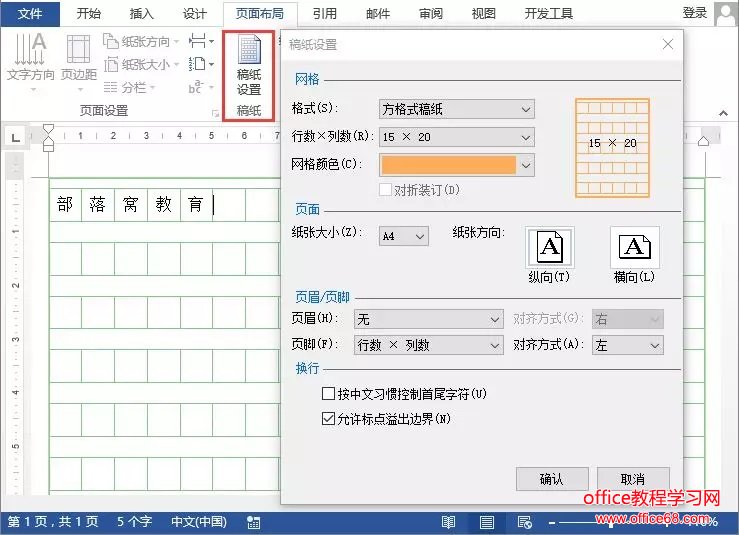
Task: Switch to the 邮件 mailings tab
Action: tap(378, 14)
